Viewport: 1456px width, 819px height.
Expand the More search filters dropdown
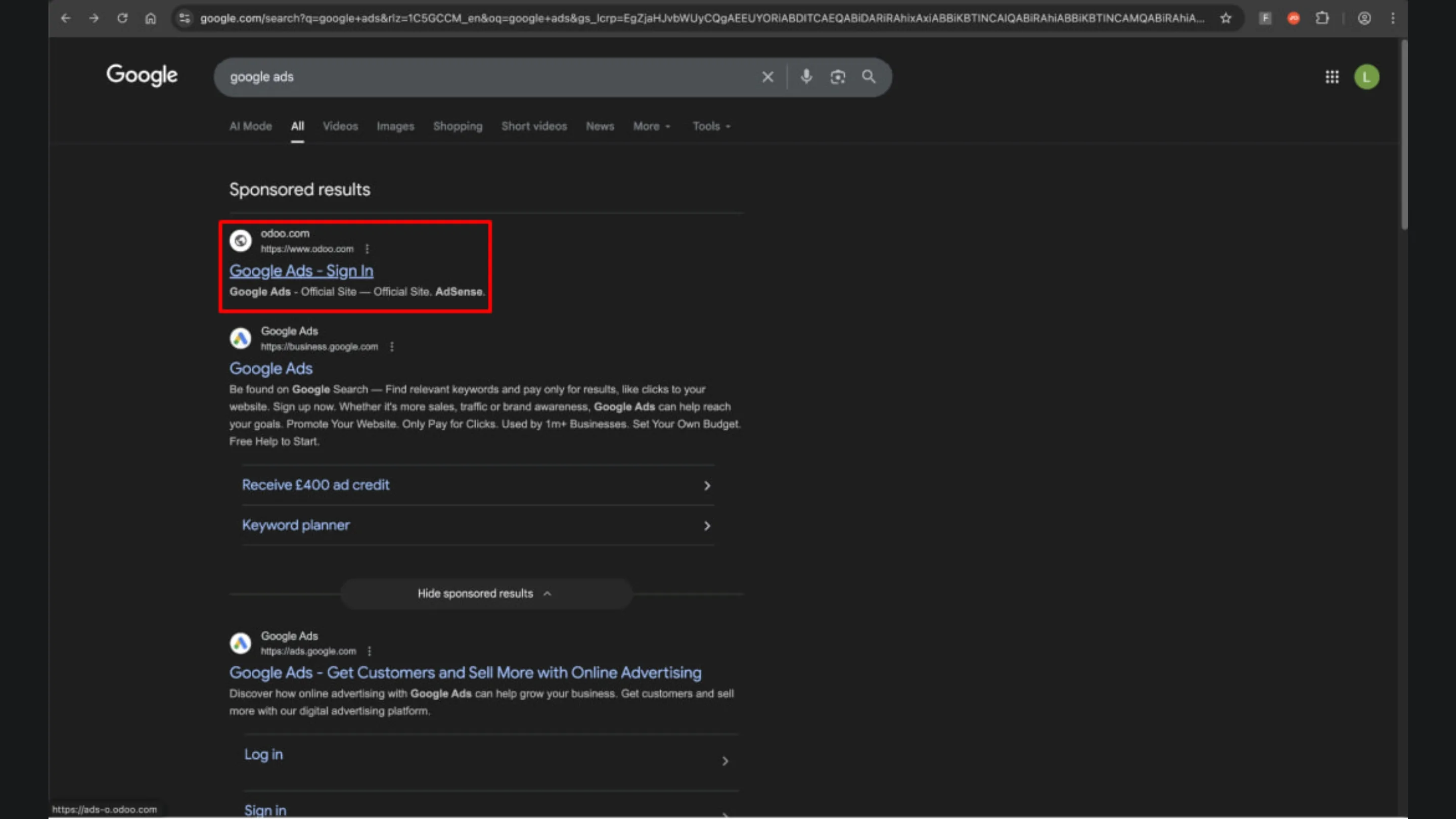[651, 126]
